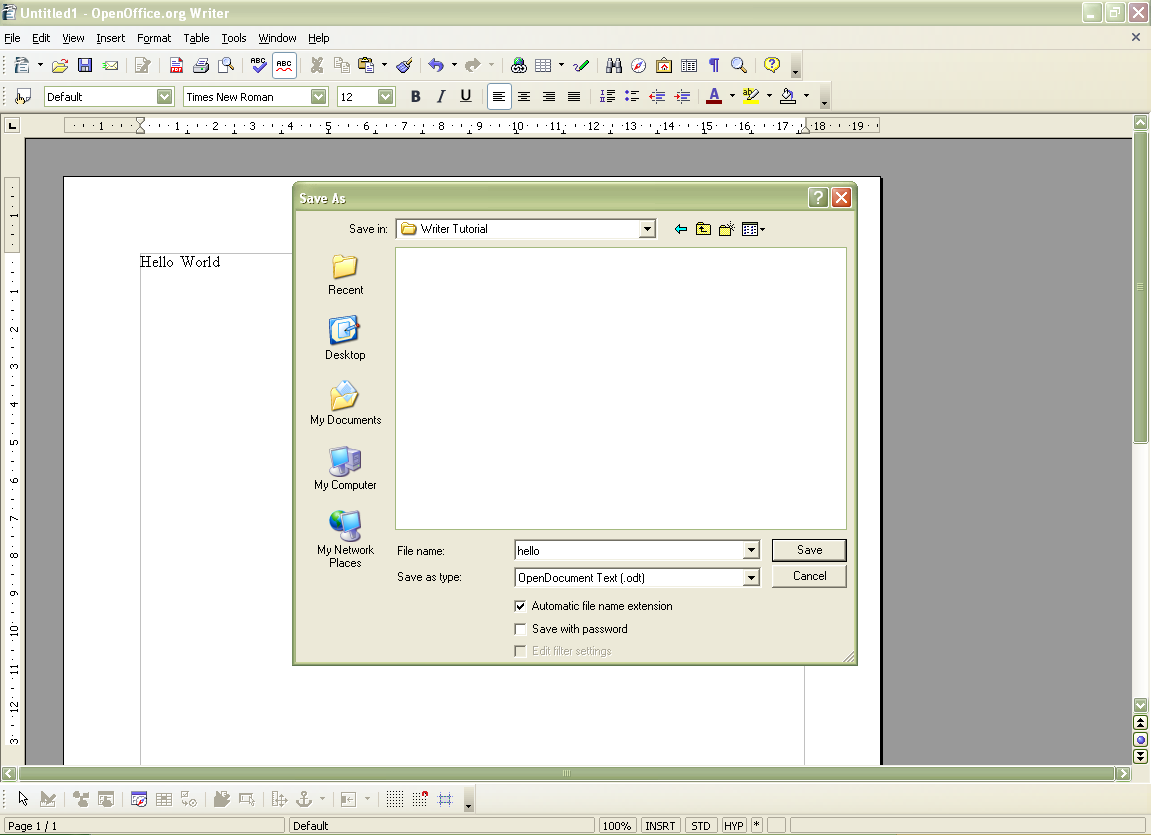
Task: Open the Times New Roman font dropdown
Action: click(318, 97)
